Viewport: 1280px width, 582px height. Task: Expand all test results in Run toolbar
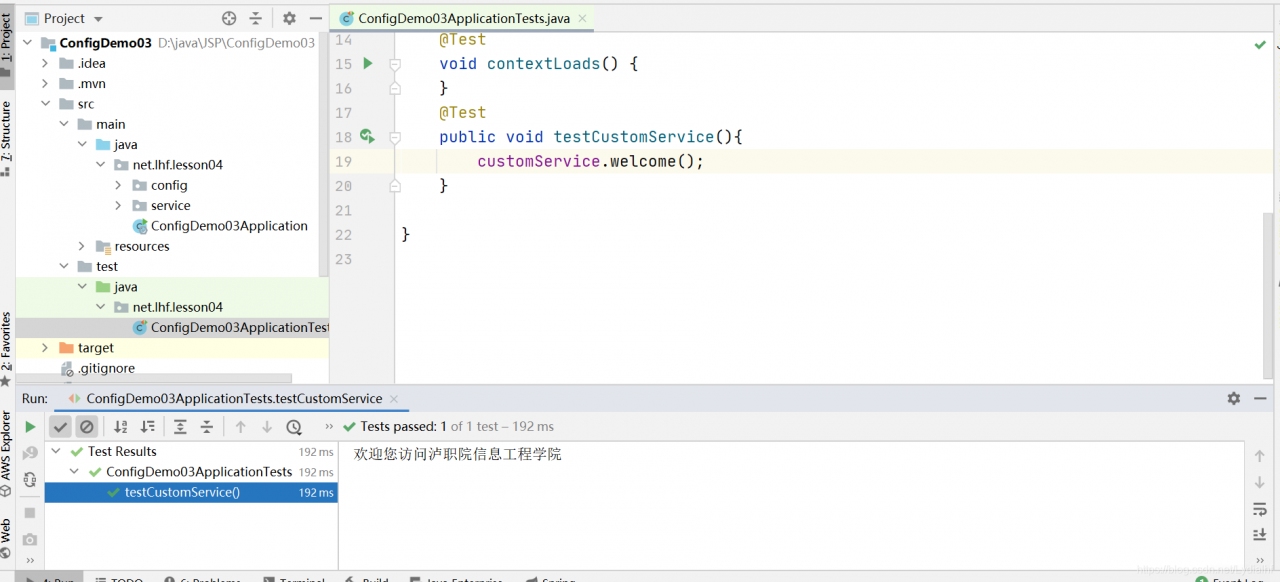pos(180,427)
